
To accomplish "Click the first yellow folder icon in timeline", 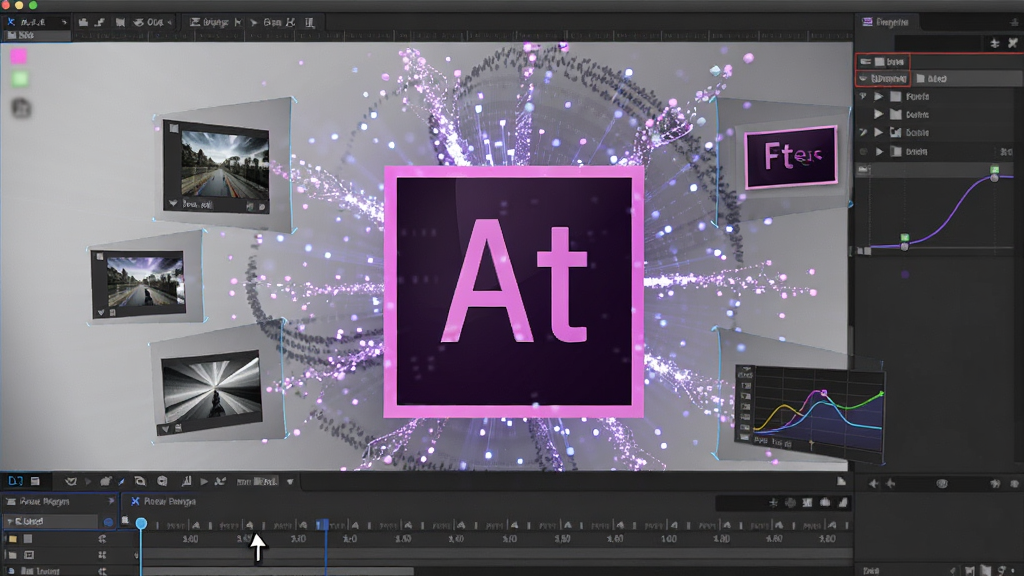I will click(12, 539).
